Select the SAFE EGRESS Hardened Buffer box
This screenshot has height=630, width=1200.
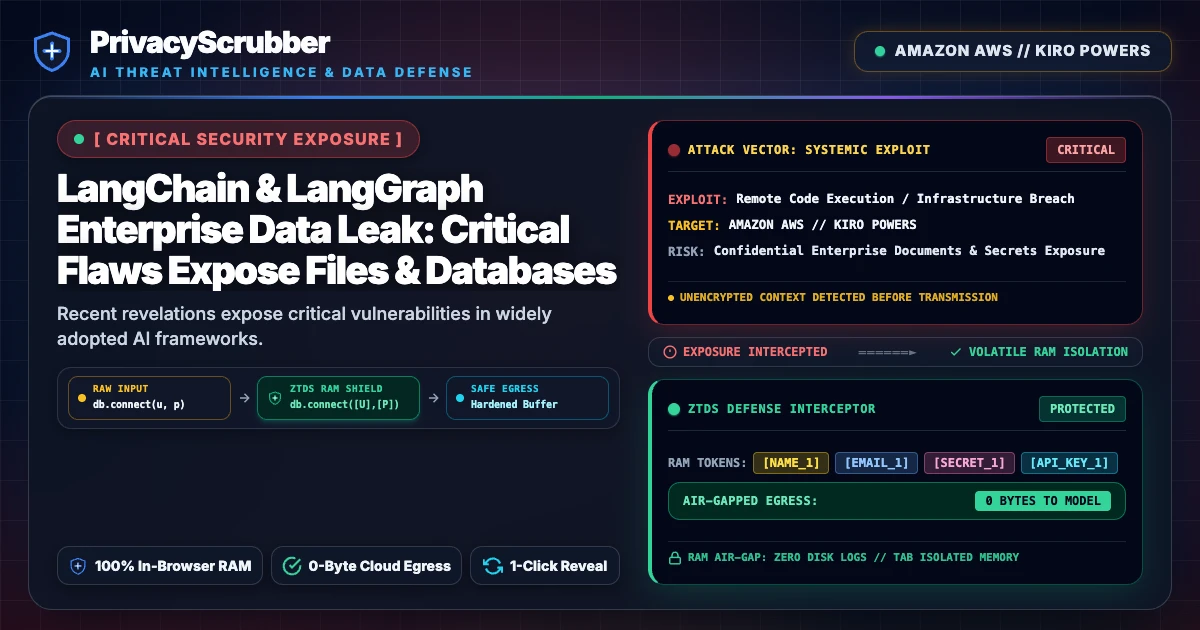coord(526,397)
